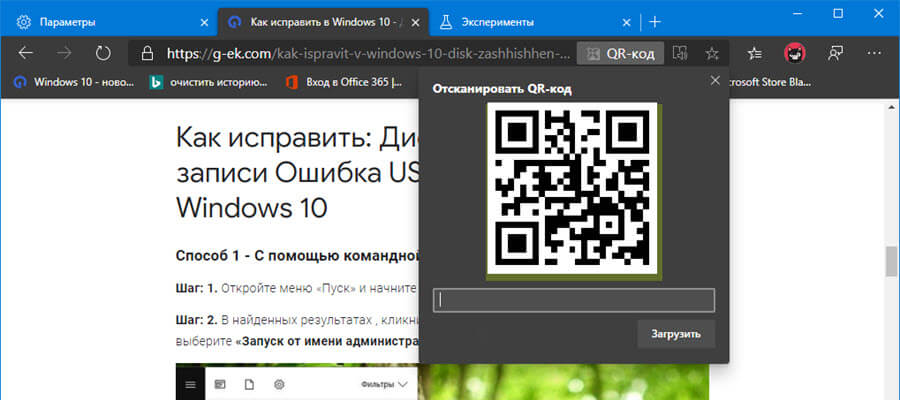Switch to the Параметры tab
This screenshot has width=900, height=400.
[x=108, y=22]
